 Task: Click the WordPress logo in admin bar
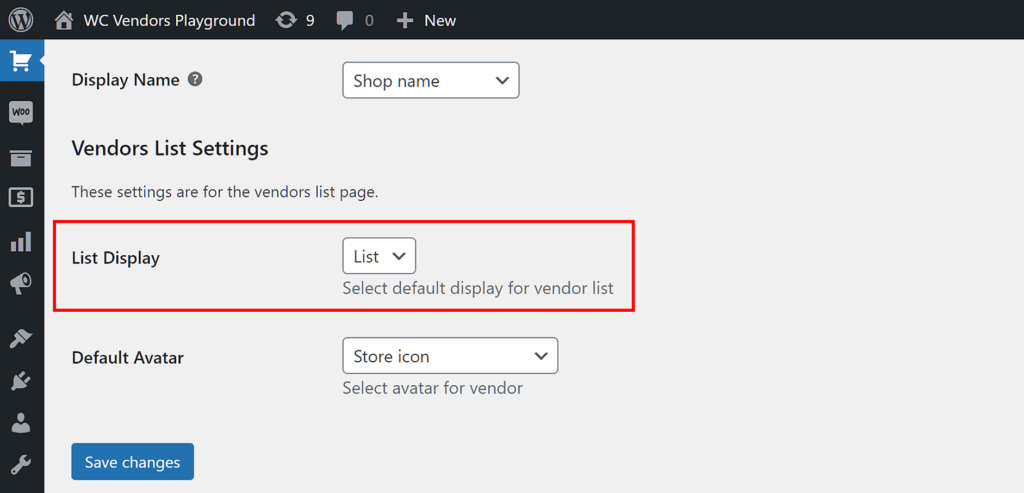pos(21,20)
